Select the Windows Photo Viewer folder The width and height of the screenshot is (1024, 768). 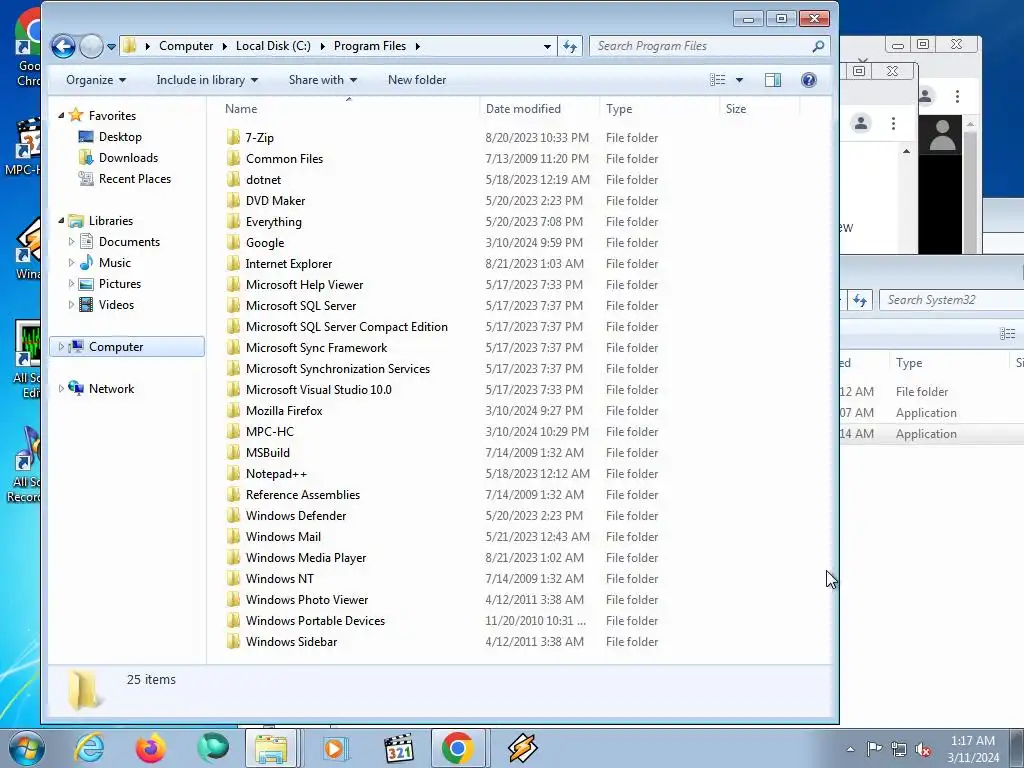307,600
